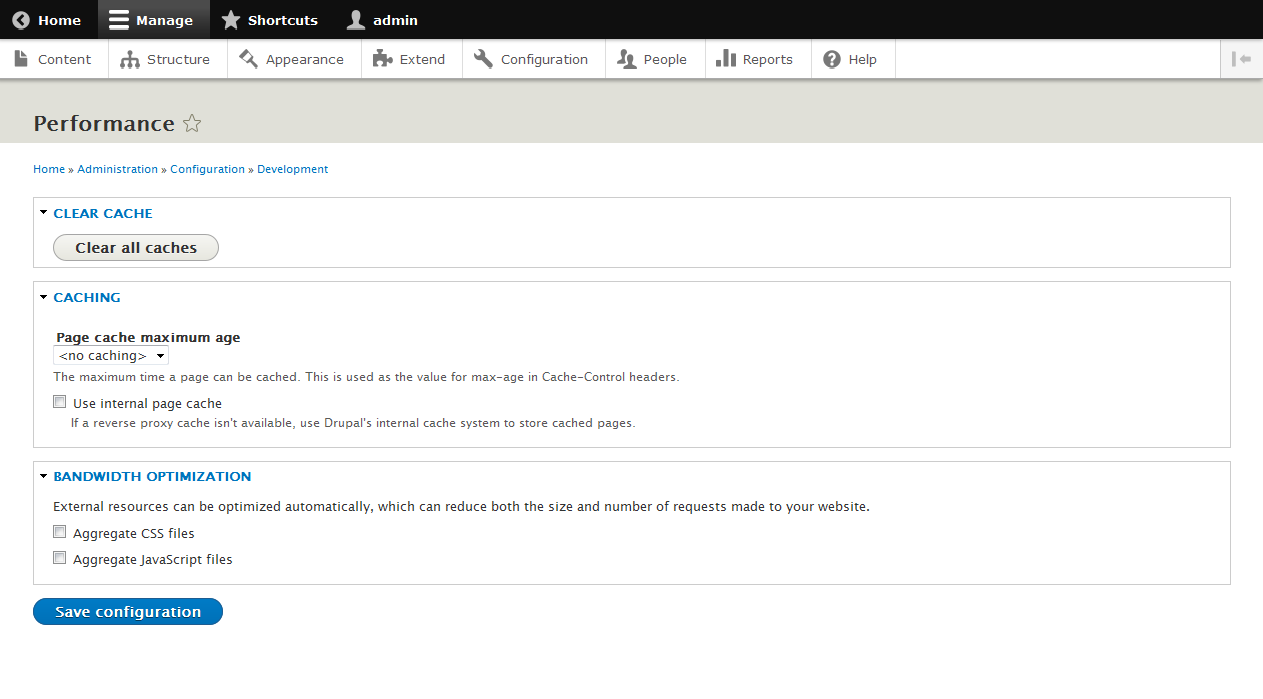Click the Shortcuts star icon
Viewport: 1263px width, 699px height.
(231, 20)
